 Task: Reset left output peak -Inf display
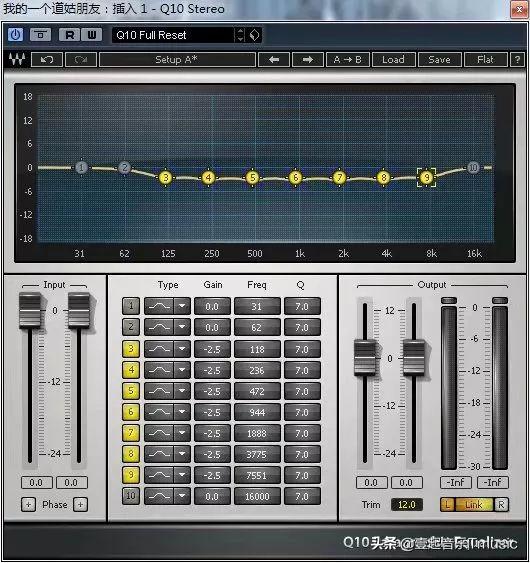pyautogui.click(x=456, y=482)
